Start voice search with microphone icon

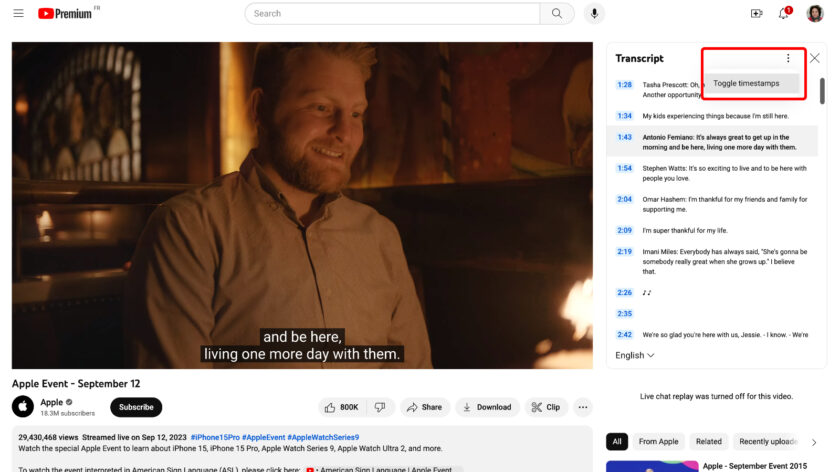[x=594, y=13]
